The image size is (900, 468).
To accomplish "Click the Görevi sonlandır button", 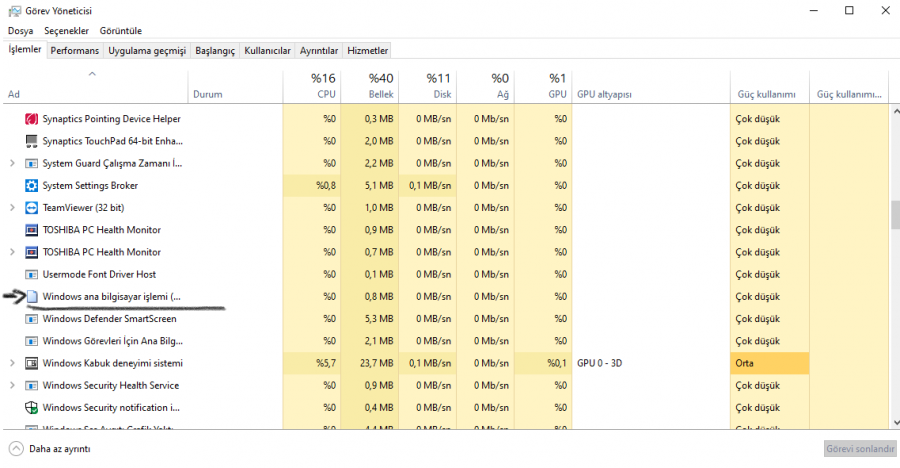I will [860, 448].
